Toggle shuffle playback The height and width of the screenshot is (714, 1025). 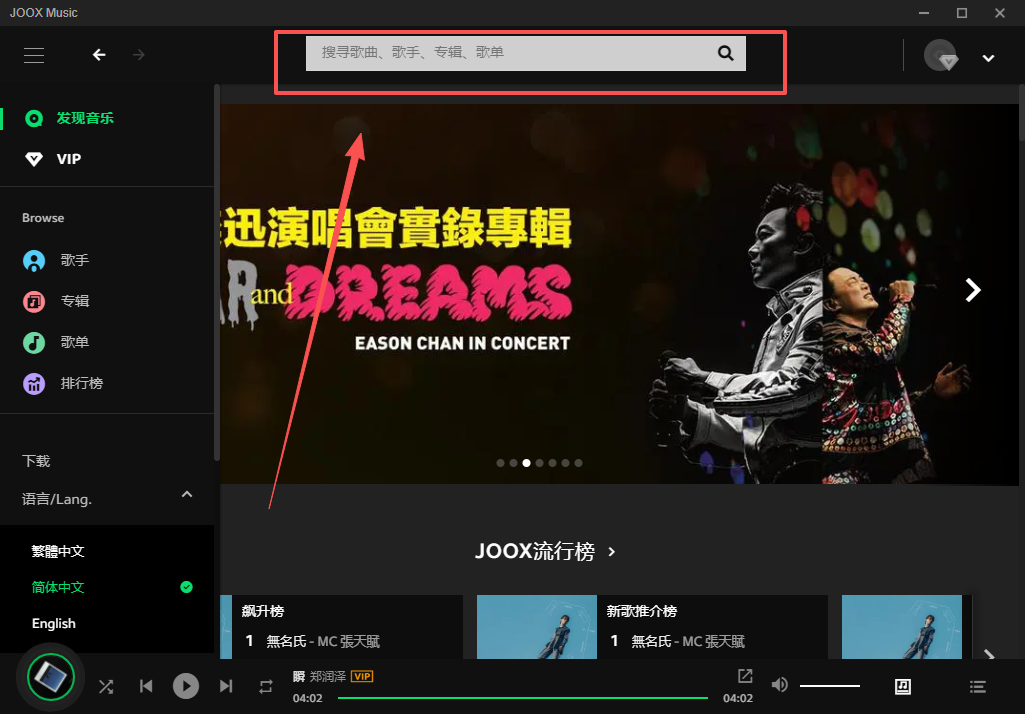pyautogui.click(x=106, y=686)
